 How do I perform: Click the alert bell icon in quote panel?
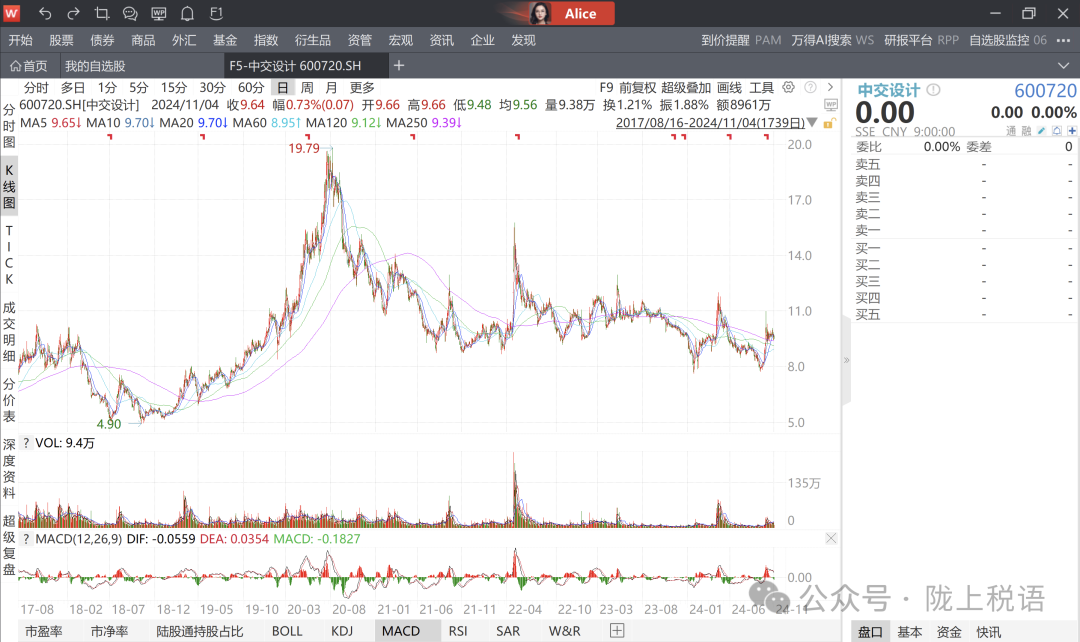pyautogui.click(x=1057, y=131)
